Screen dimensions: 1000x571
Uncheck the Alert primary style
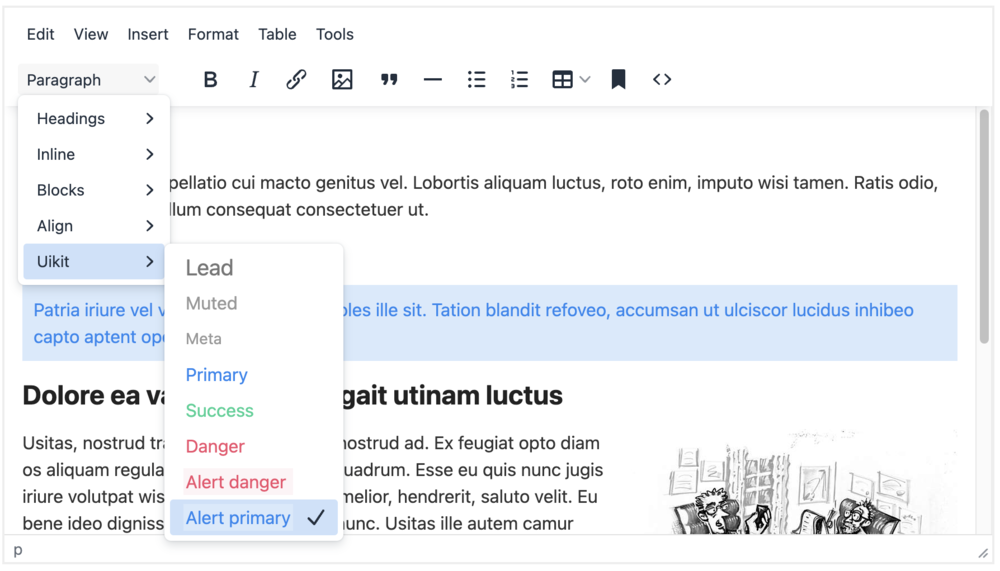pos(254,518)
